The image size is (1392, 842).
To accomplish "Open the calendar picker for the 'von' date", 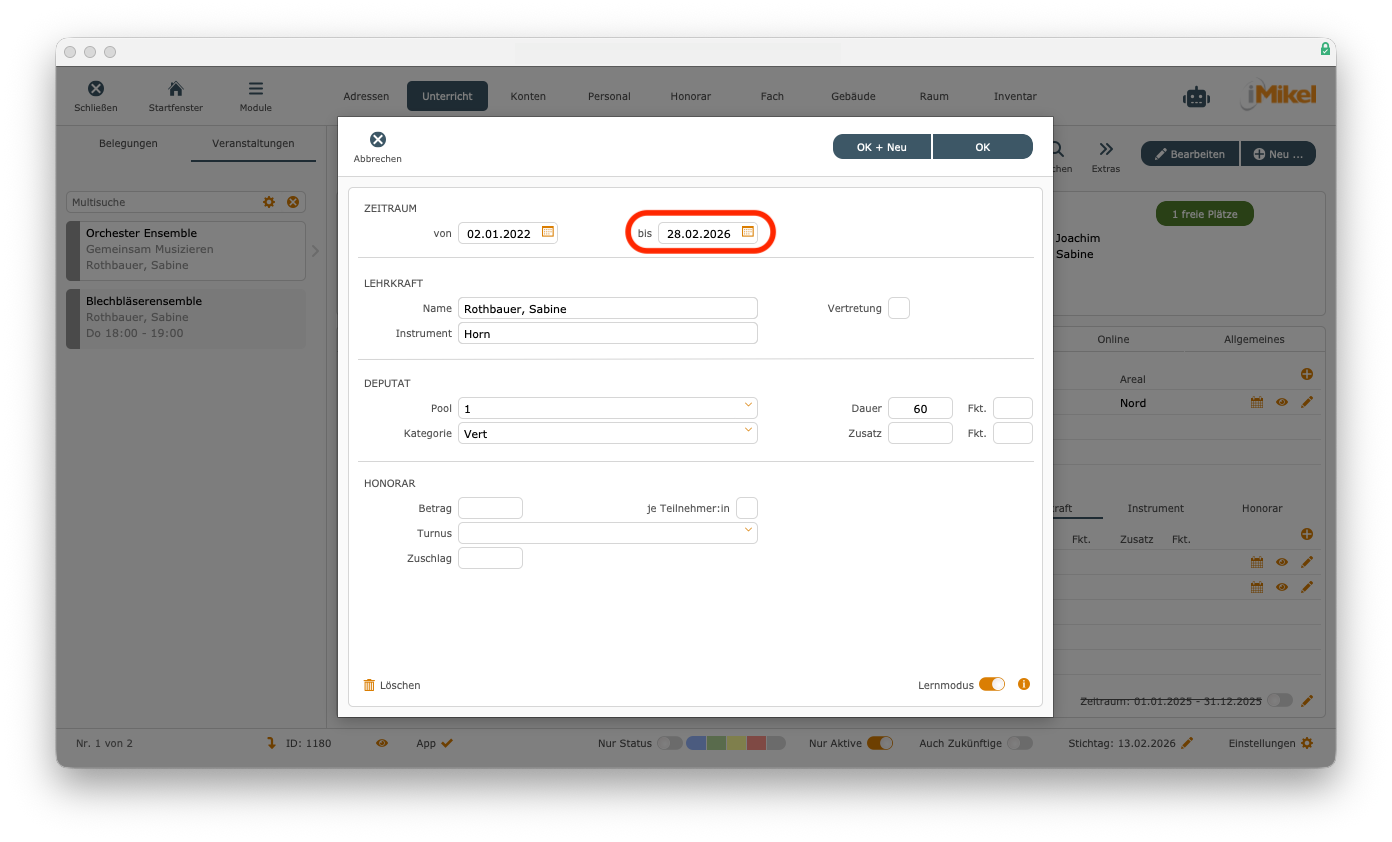I will click(x=547, y=232).
